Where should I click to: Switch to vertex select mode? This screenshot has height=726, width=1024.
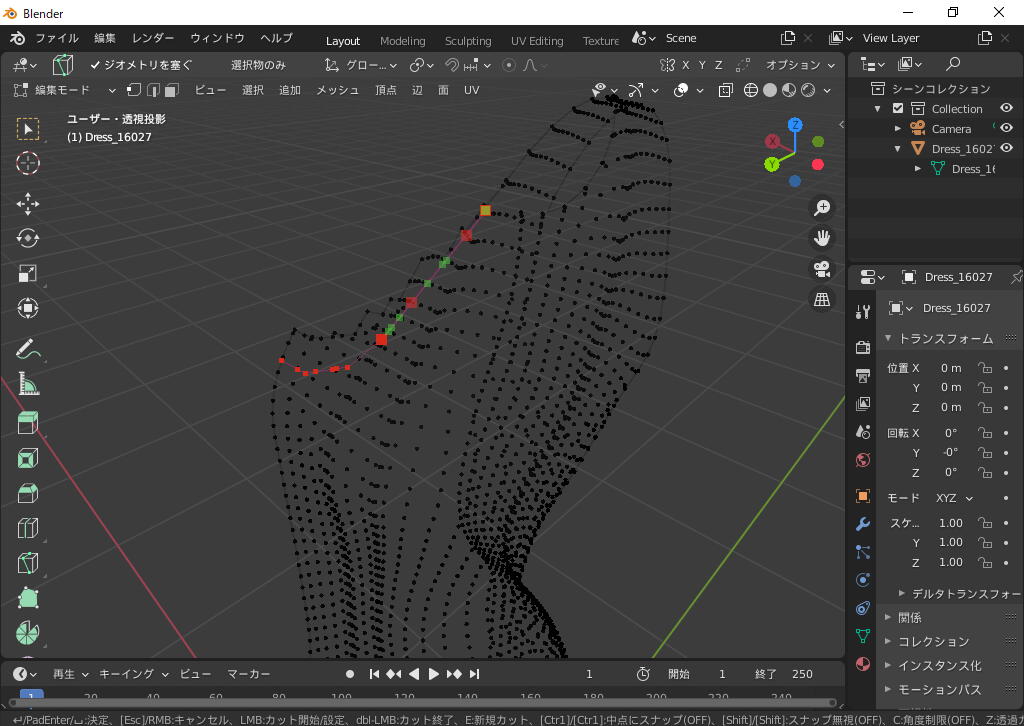click(134, 90)
